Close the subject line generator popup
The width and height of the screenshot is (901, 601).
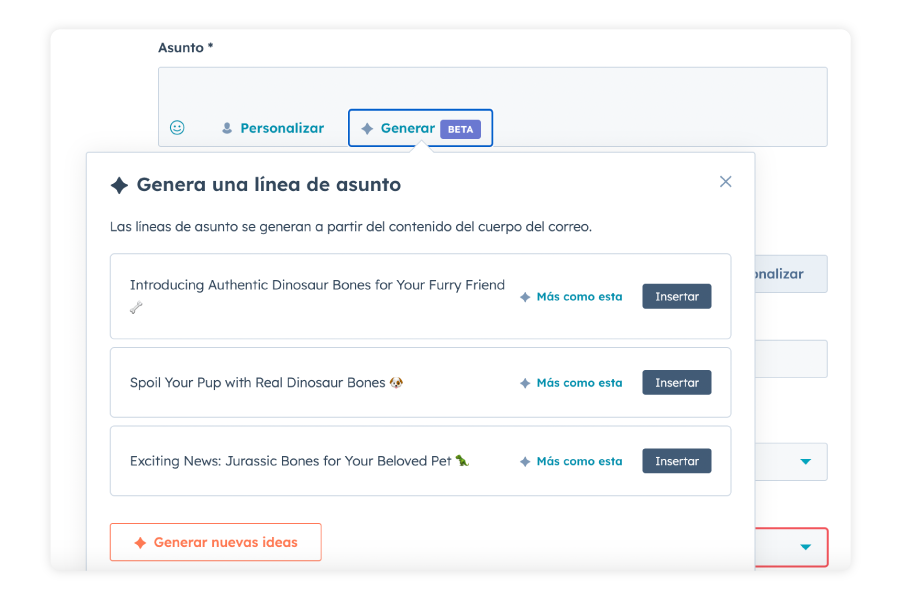pos(725,181)
